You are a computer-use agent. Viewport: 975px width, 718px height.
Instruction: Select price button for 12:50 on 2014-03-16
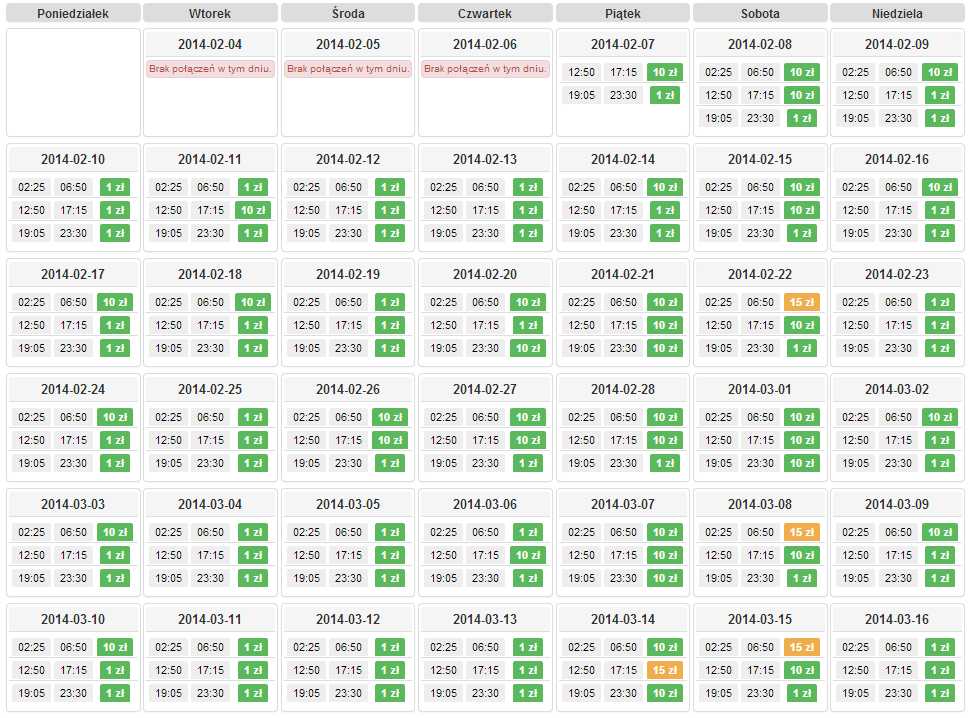click(940, 670)
